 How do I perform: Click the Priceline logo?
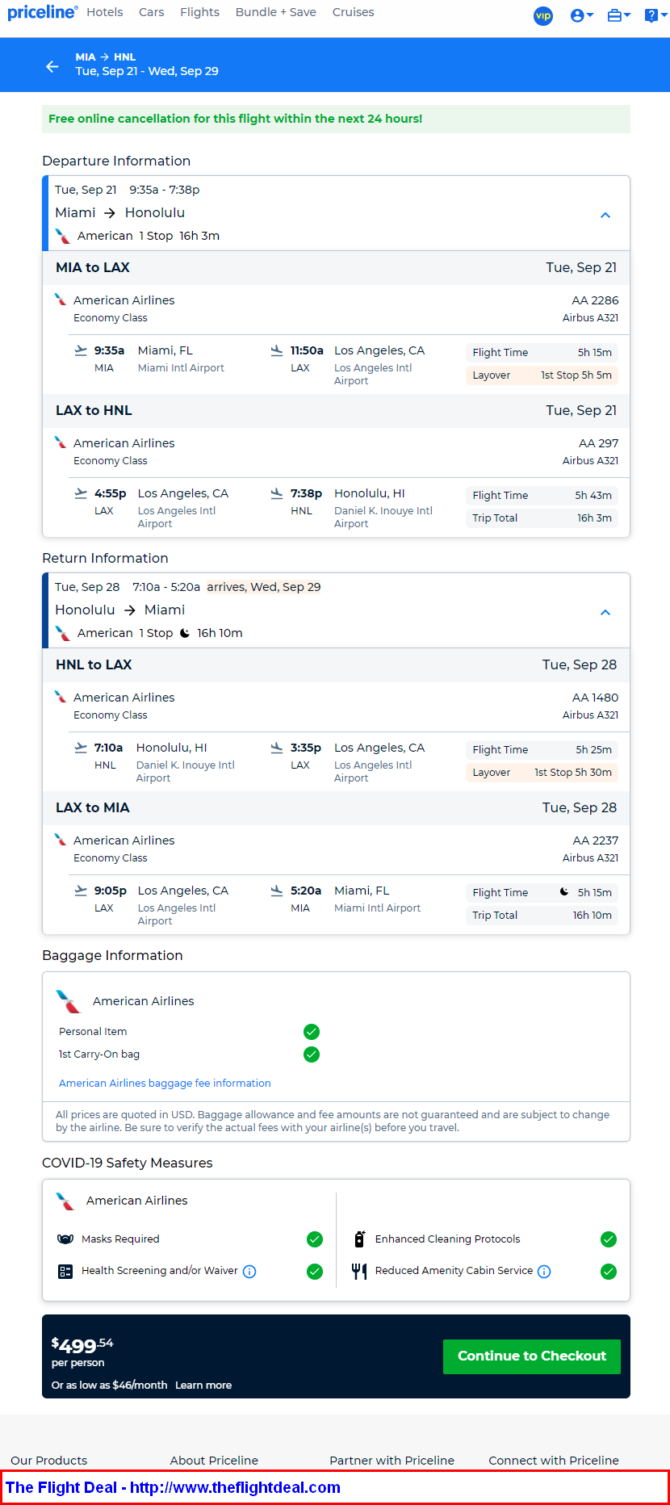click(43, 13)
